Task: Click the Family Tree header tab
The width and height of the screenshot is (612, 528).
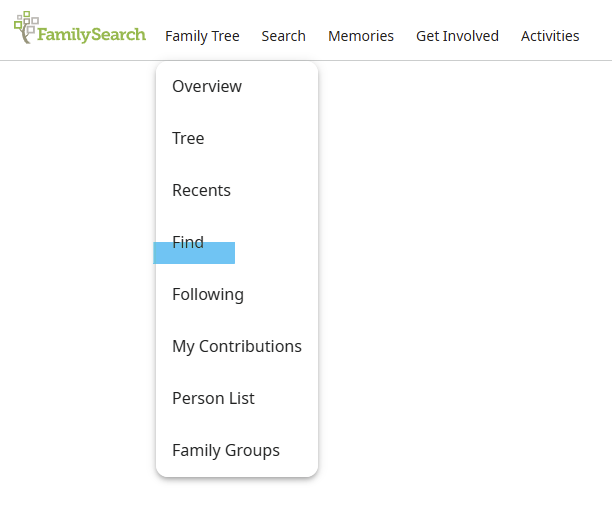Action: click(202, 36)
